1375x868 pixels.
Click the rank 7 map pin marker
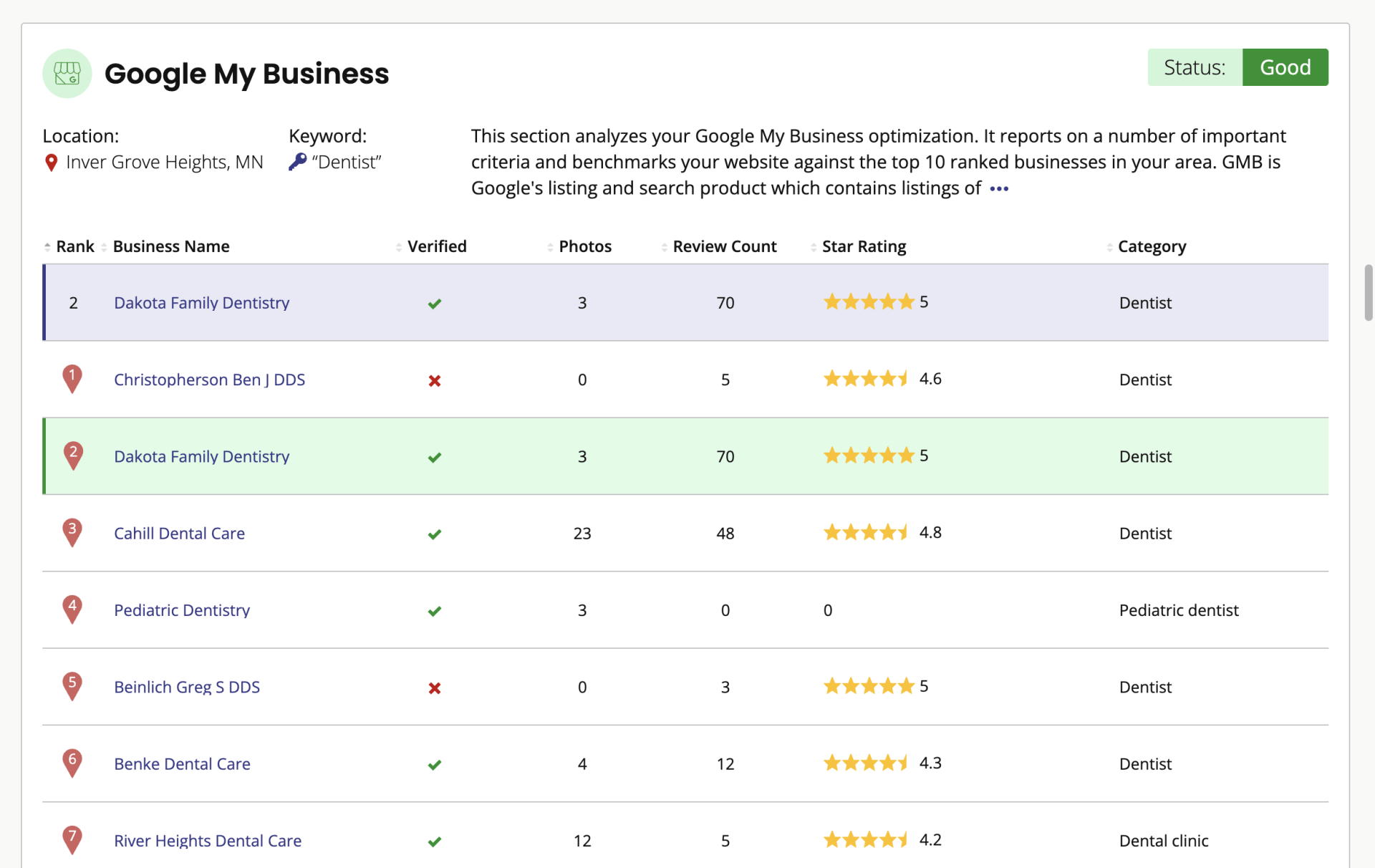(72, 839)
